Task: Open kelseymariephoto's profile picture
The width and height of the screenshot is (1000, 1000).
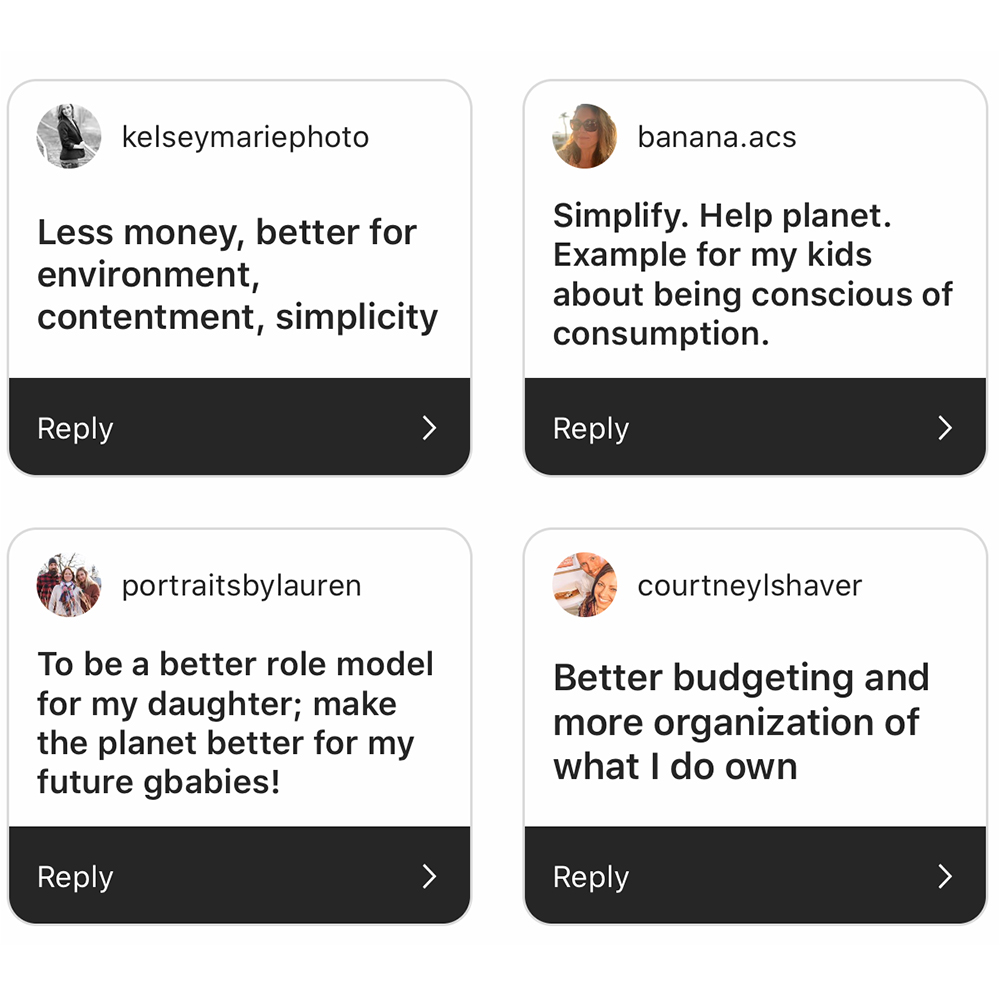Action: click(x=69, y=136)
